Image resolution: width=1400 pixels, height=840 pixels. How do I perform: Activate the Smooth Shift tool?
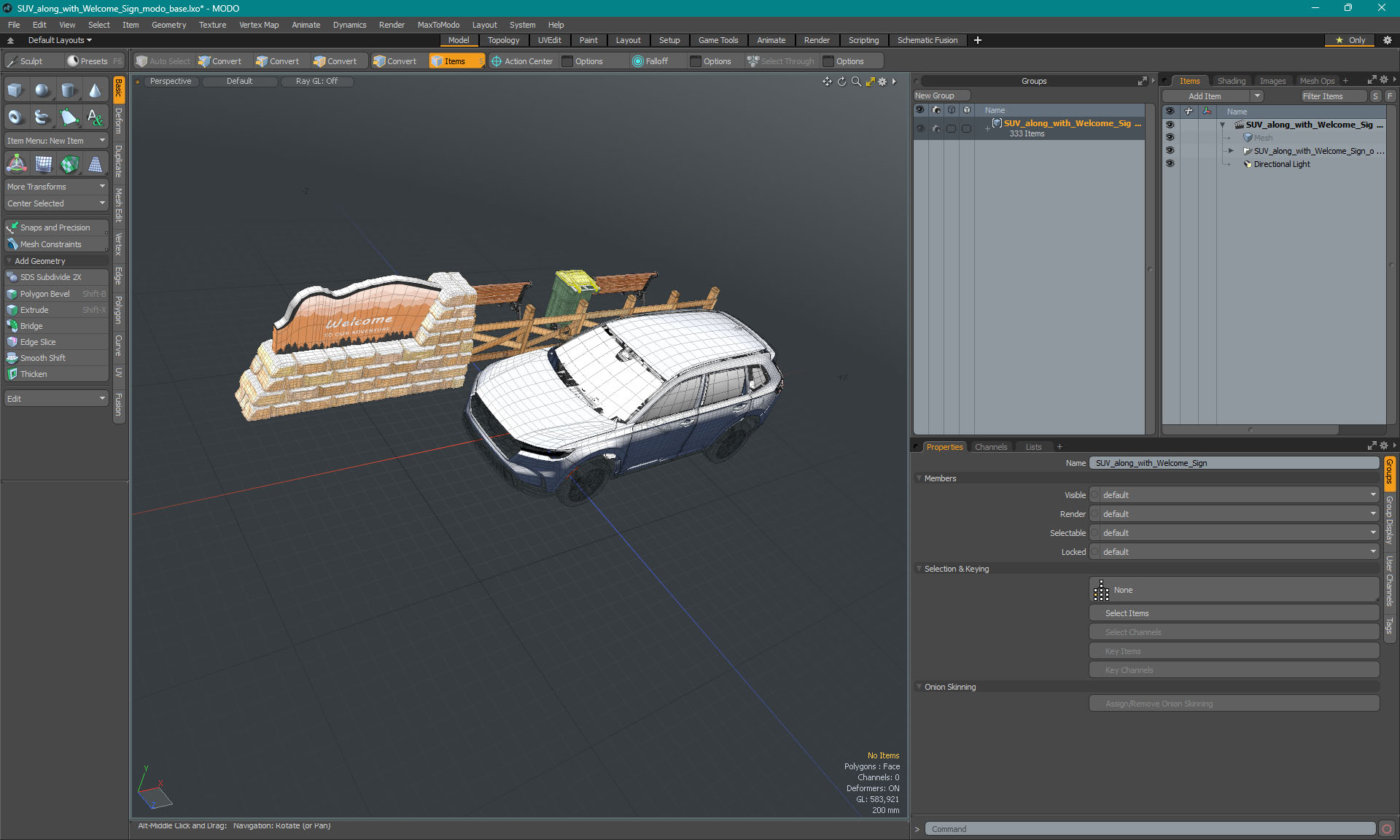click(56, 358)
